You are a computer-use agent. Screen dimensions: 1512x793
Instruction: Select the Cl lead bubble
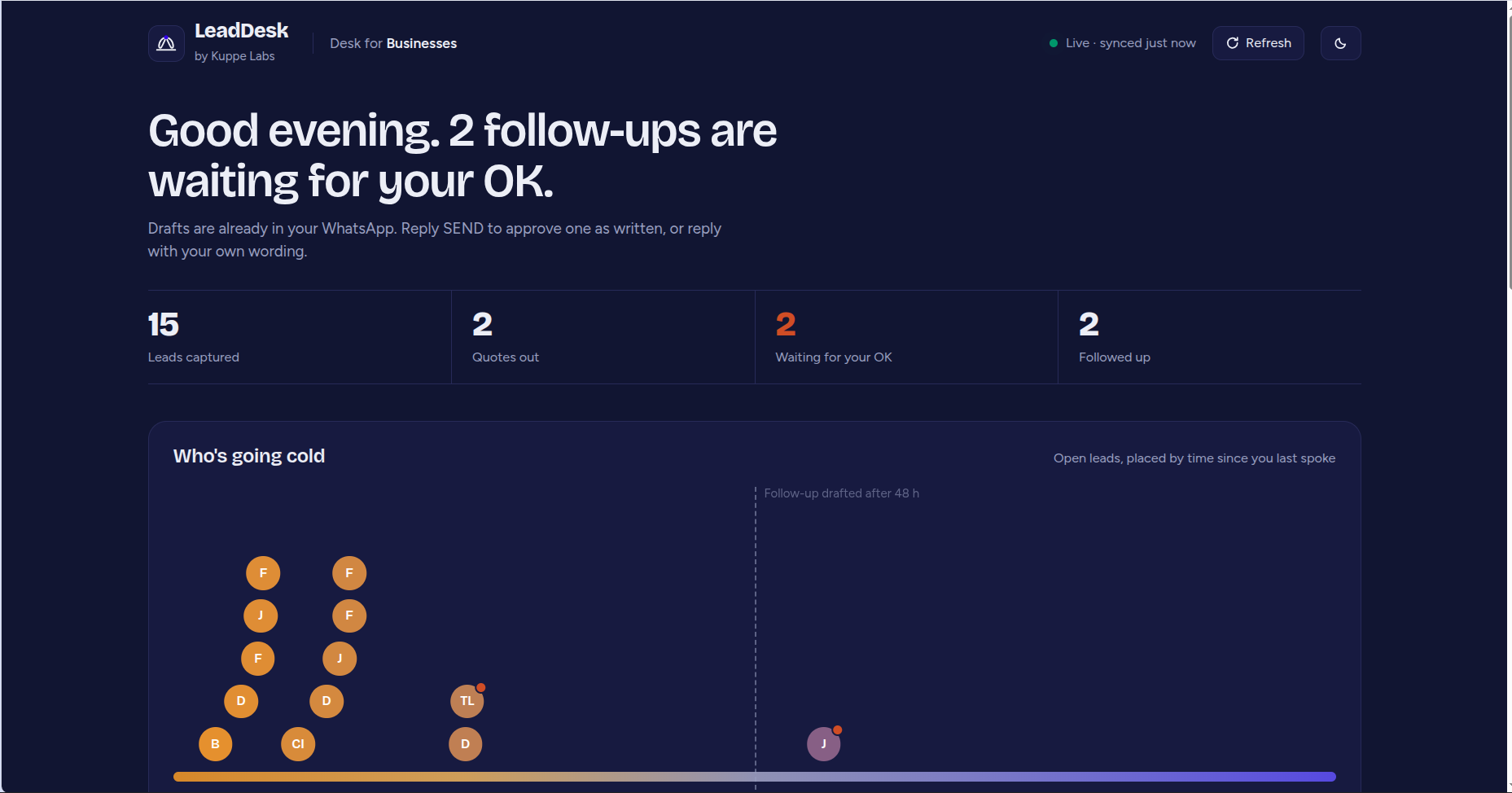[298, 744]
